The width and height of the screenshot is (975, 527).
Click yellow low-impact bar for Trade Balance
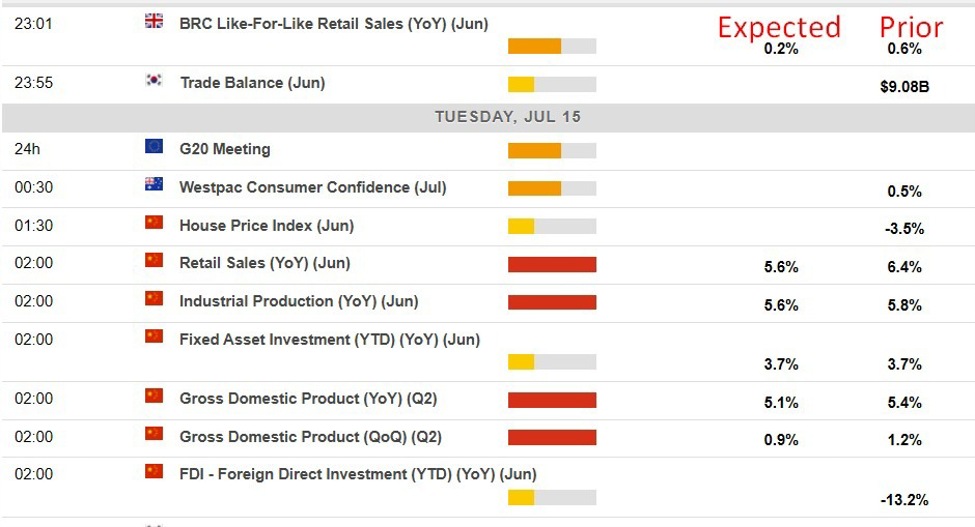[521, 85]
